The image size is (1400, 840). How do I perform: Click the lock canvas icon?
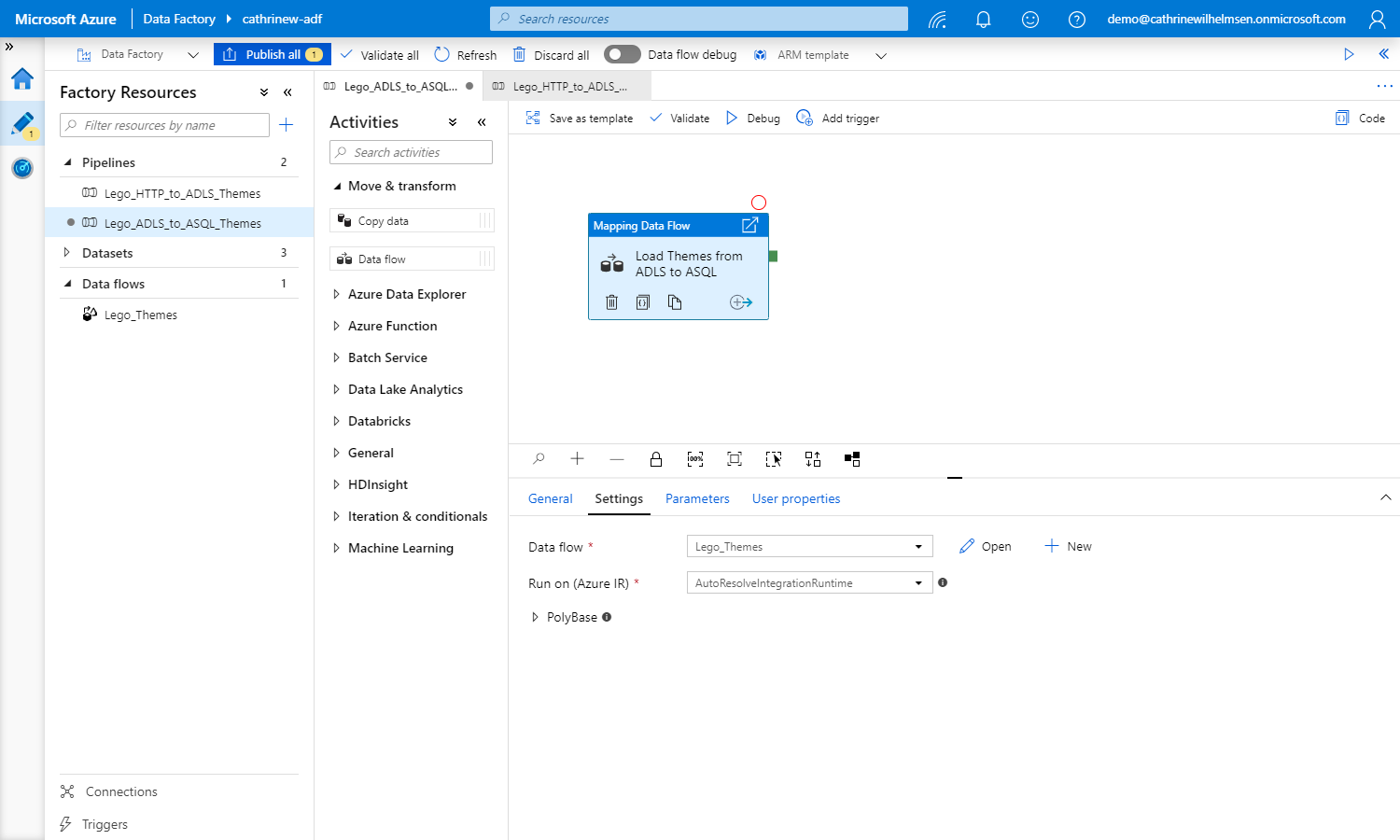pos(656,459)
